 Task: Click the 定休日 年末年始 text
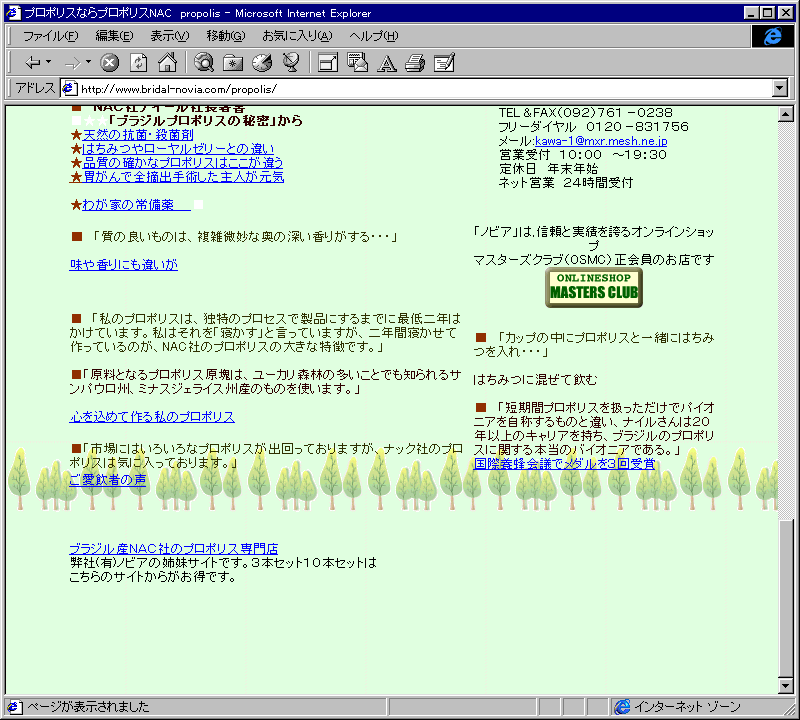pyautogui.click(x=548, y=168)
